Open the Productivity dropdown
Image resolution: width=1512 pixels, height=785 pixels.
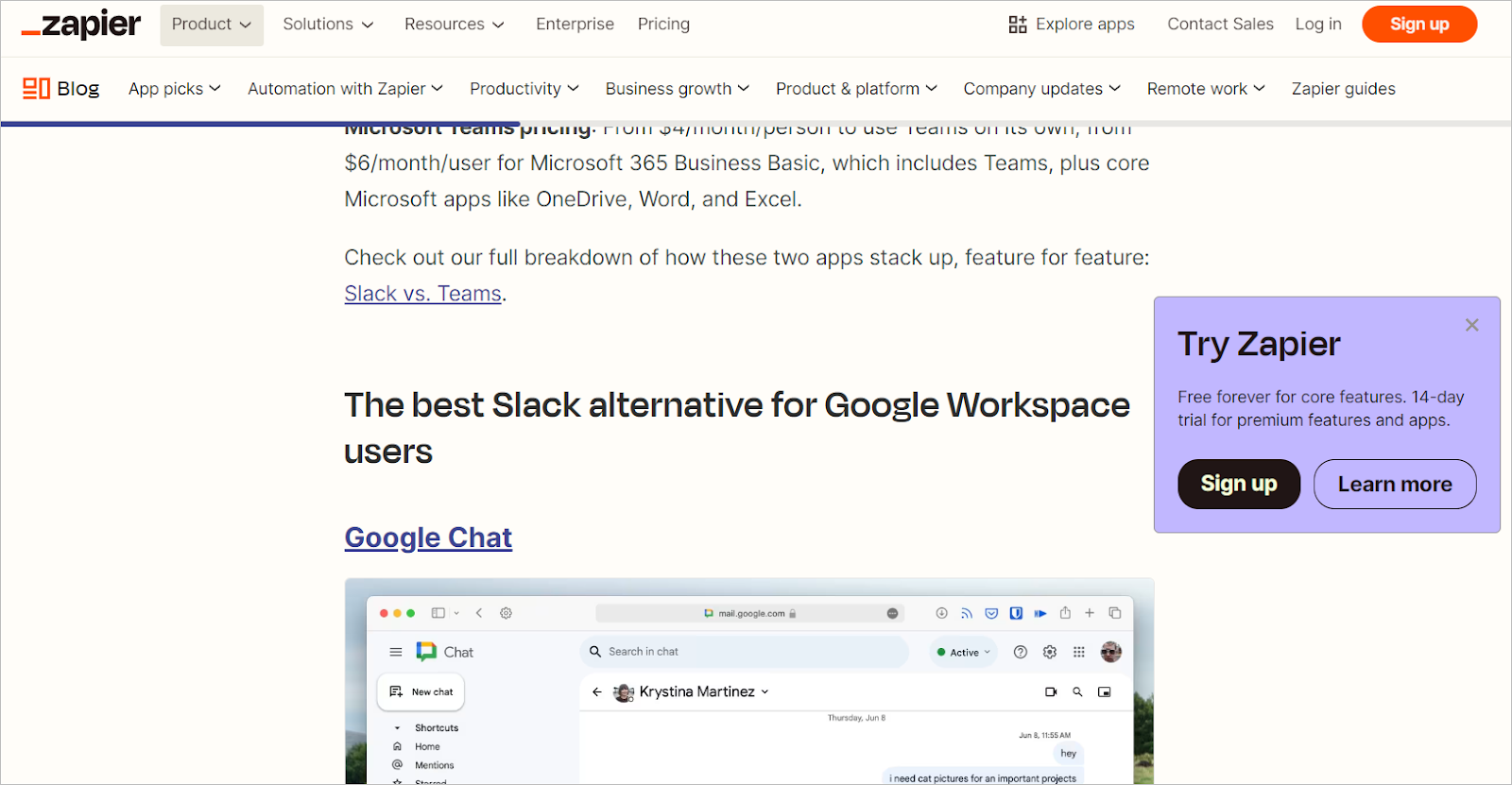[x=524, y=89]
